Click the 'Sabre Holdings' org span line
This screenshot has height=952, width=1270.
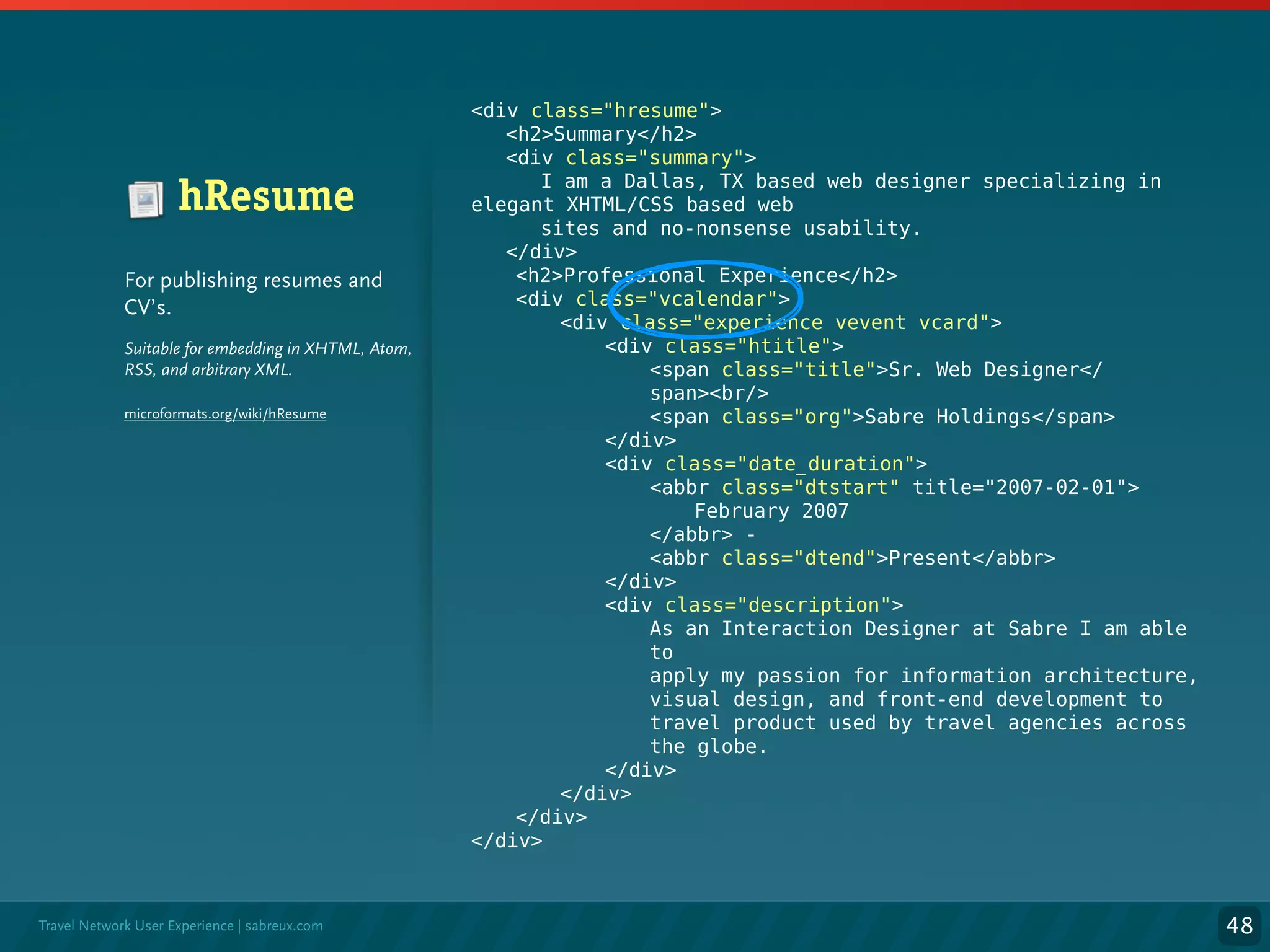(x=882, y=416)
